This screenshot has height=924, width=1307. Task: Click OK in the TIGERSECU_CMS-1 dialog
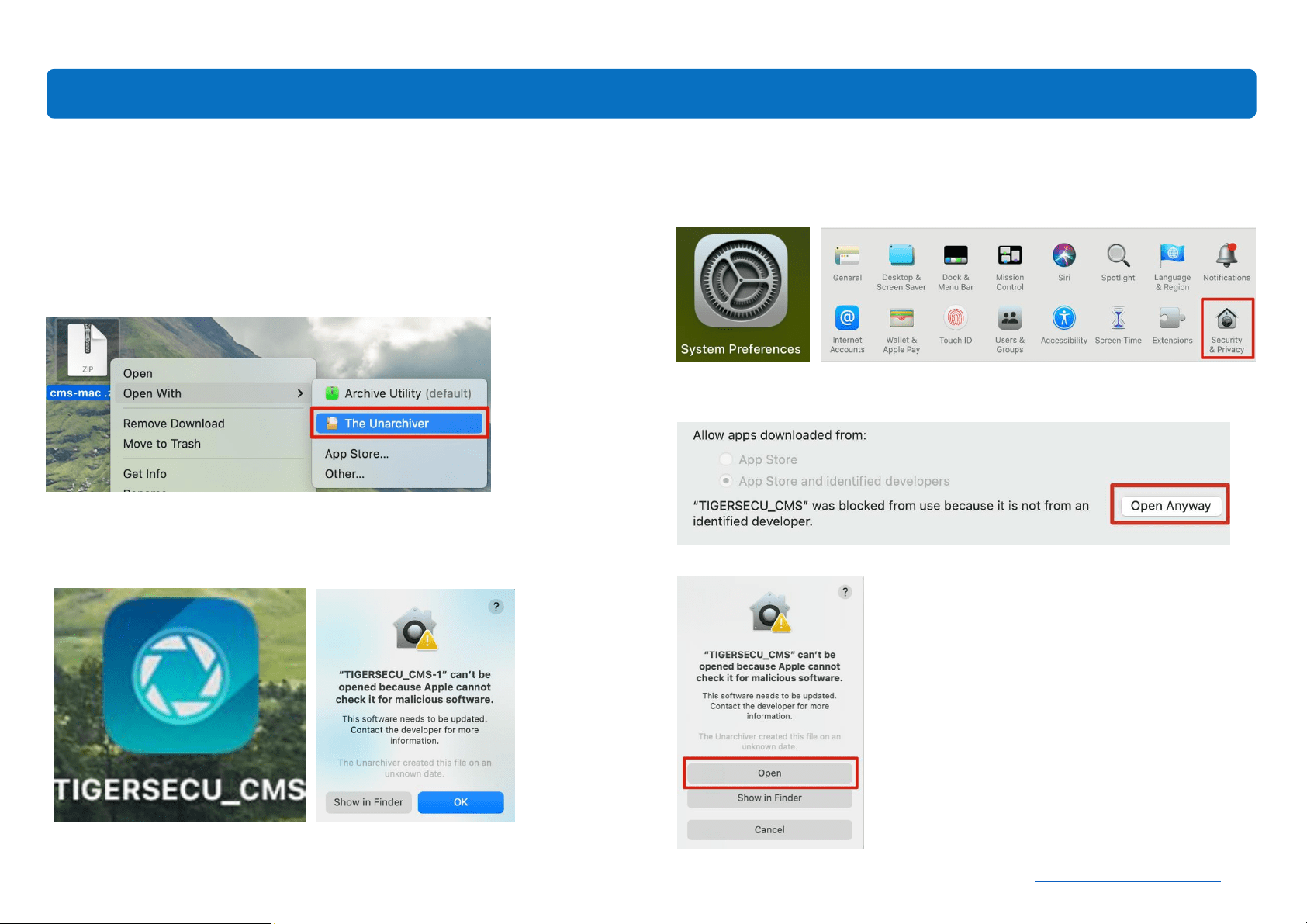pyautogui.click(x=461, y=802)
